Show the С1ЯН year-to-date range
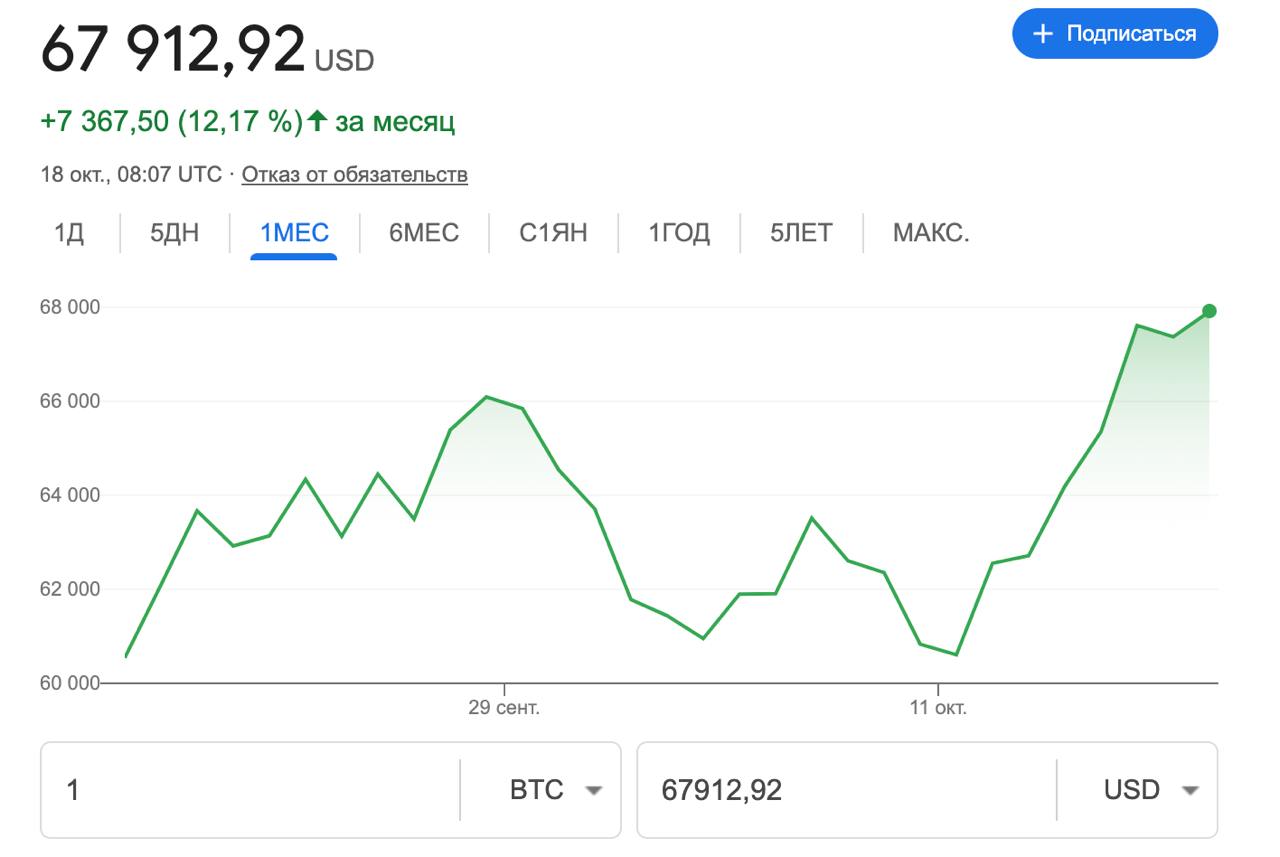1280x857 pixels. (553, 233)
